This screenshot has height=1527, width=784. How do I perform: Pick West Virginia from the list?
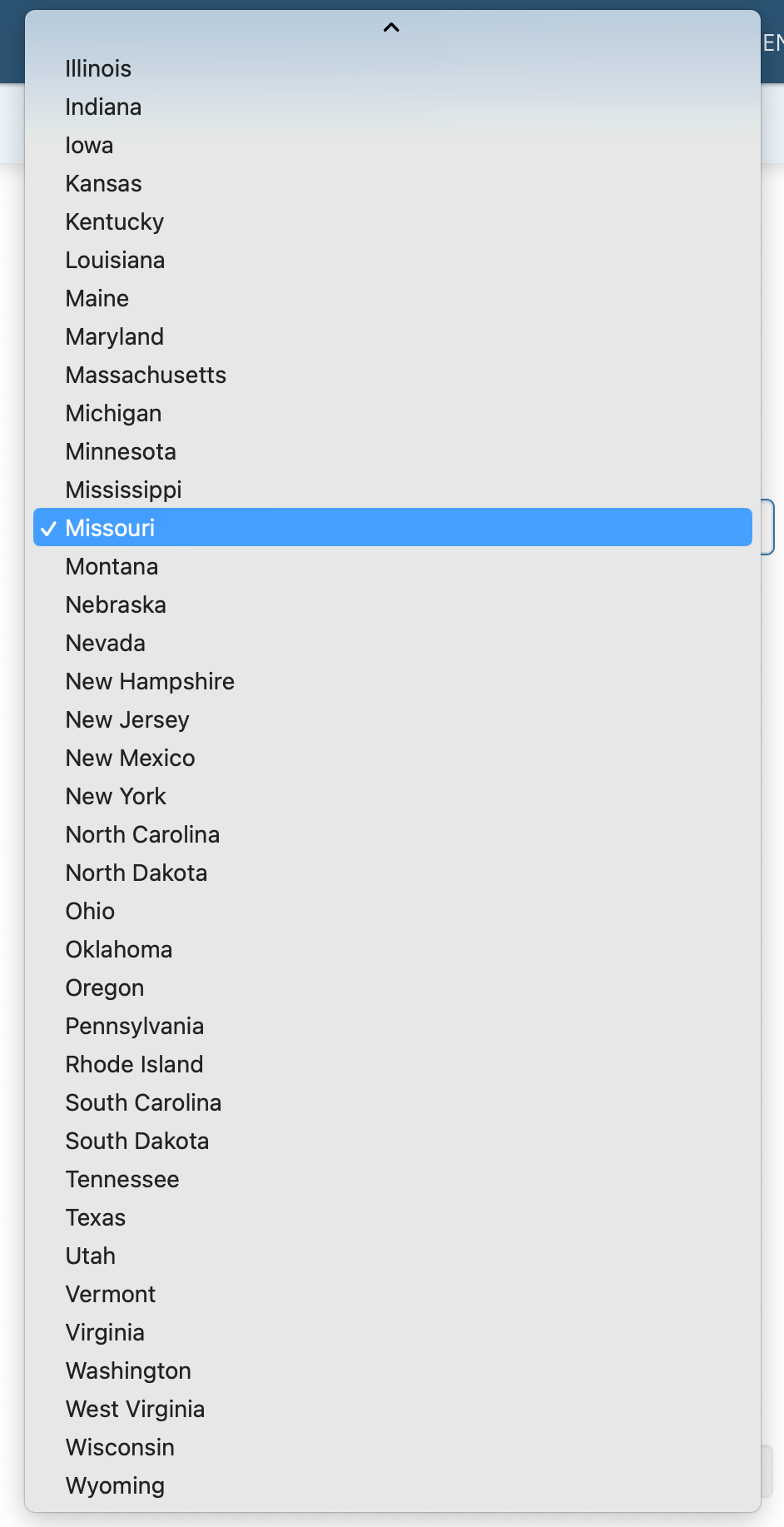pos(136,1410)
